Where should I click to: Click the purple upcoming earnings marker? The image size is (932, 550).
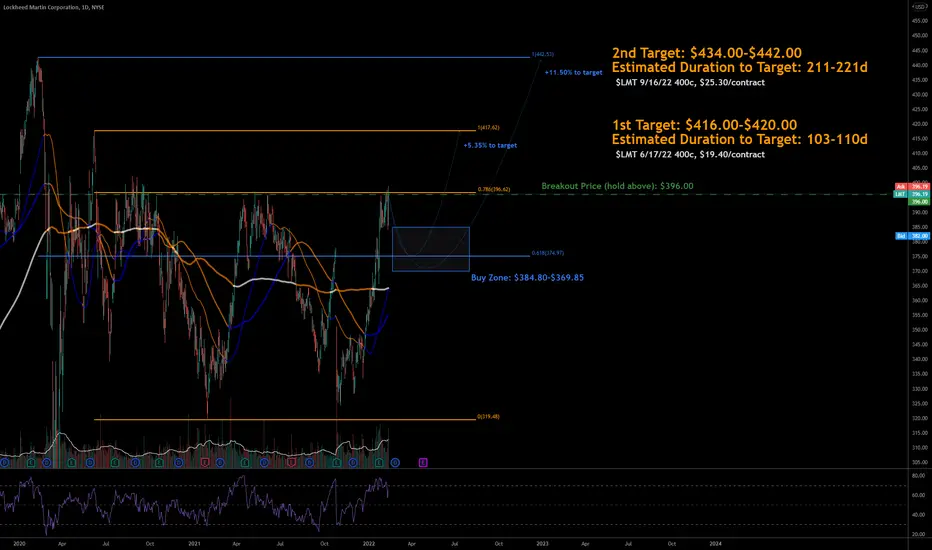point(423,462)
